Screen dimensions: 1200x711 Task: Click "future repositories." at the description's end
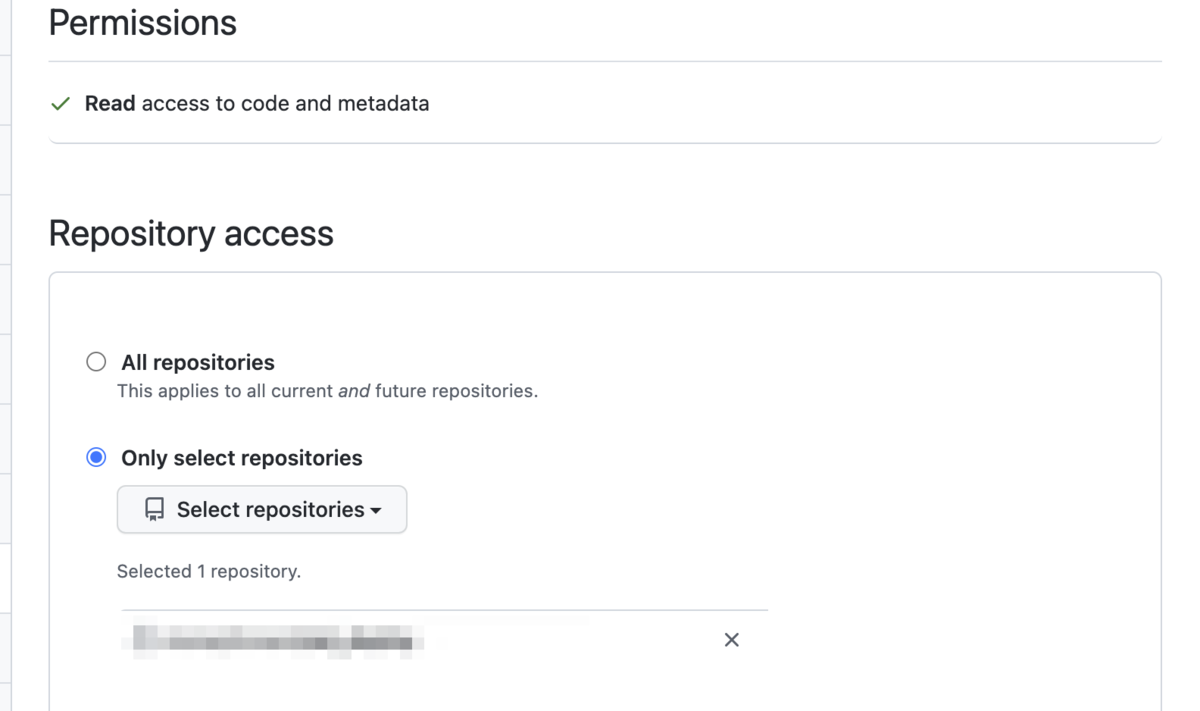click(457, 391)
